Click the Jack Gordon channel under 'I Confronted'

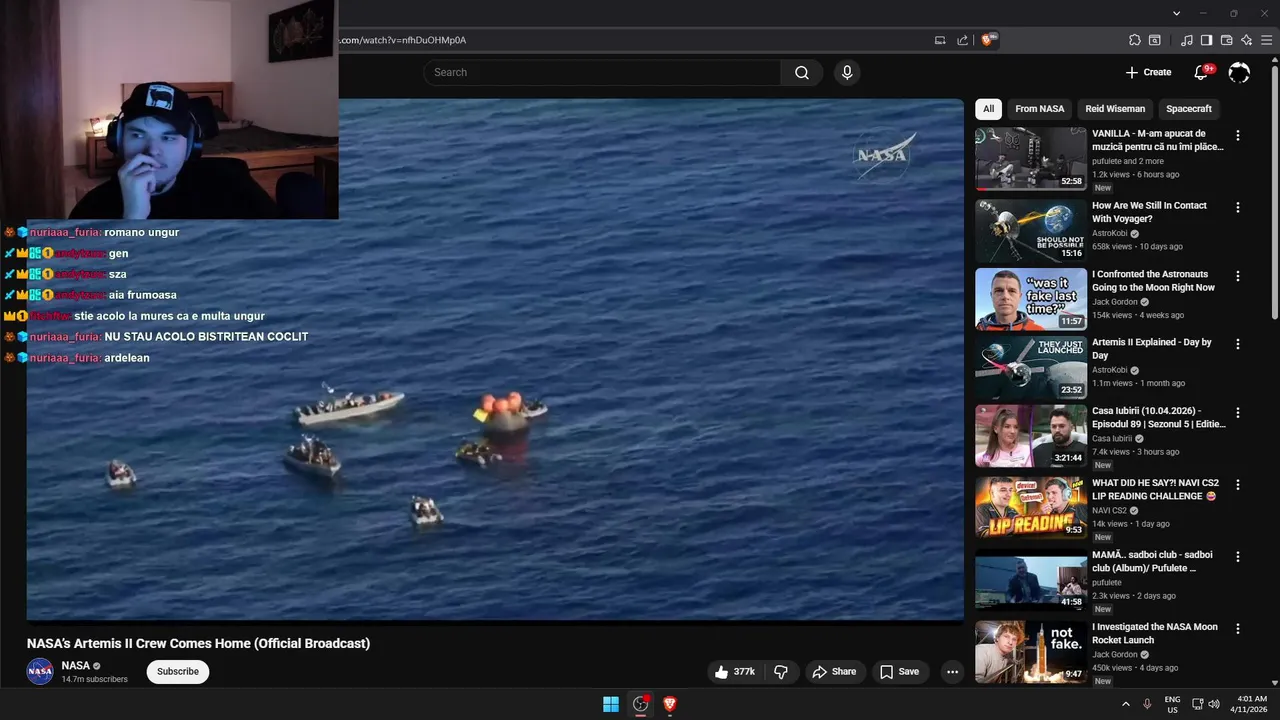[x=1115, y=302]
